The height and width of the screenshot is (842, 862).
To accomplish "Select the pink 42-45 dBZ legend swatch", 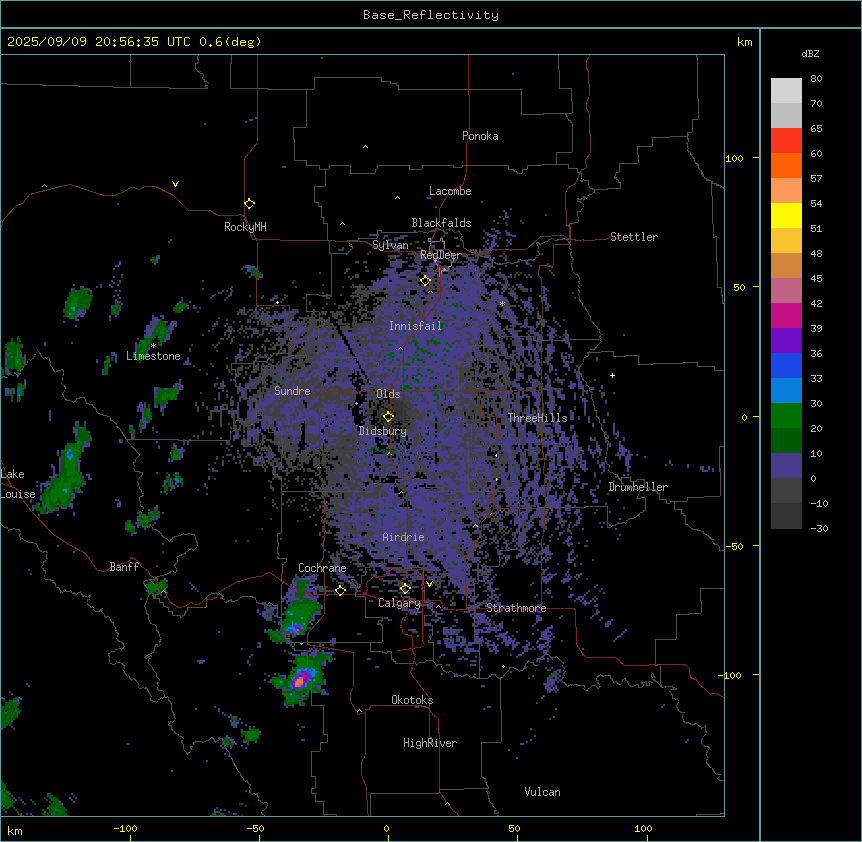I will pyautogui.click(x=786, y=291).
